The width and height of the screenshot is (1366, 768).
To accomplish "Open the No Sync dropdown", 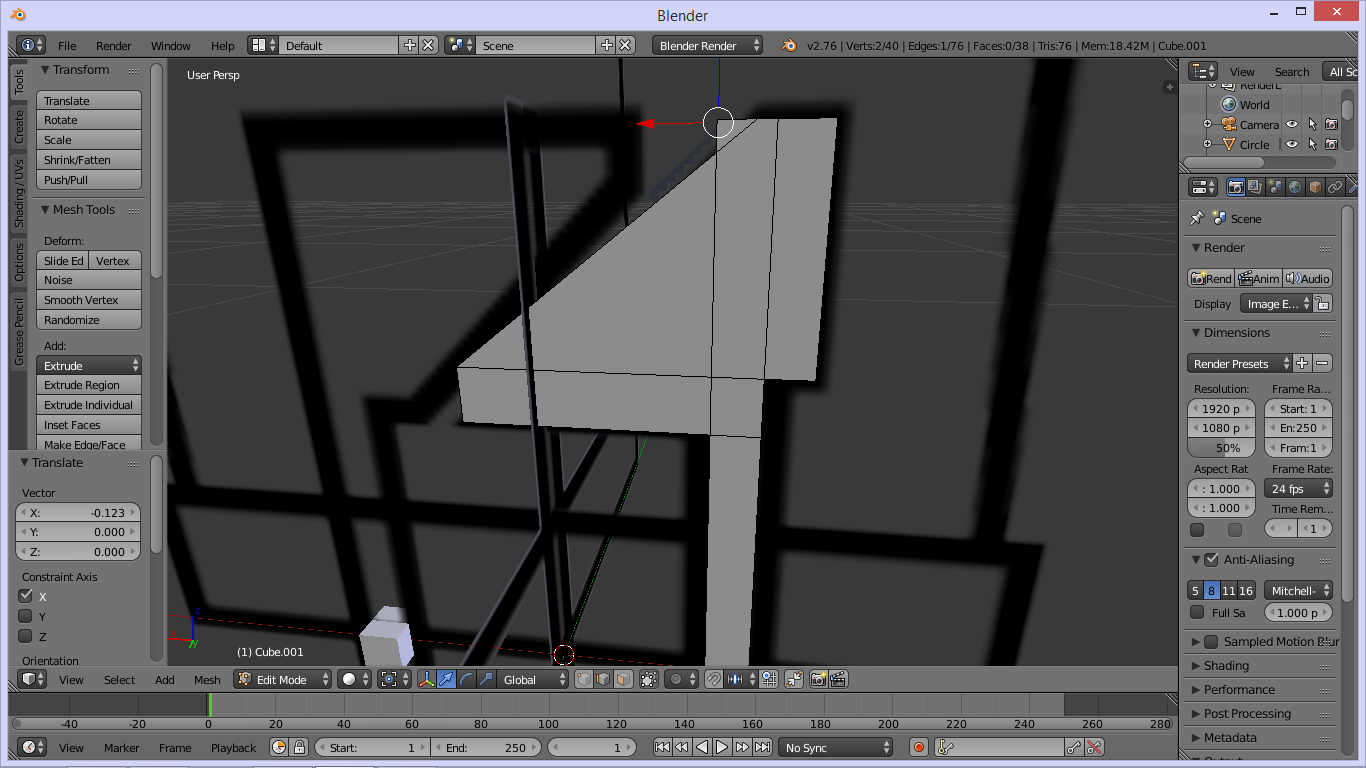I will click(x=836, y=747).
